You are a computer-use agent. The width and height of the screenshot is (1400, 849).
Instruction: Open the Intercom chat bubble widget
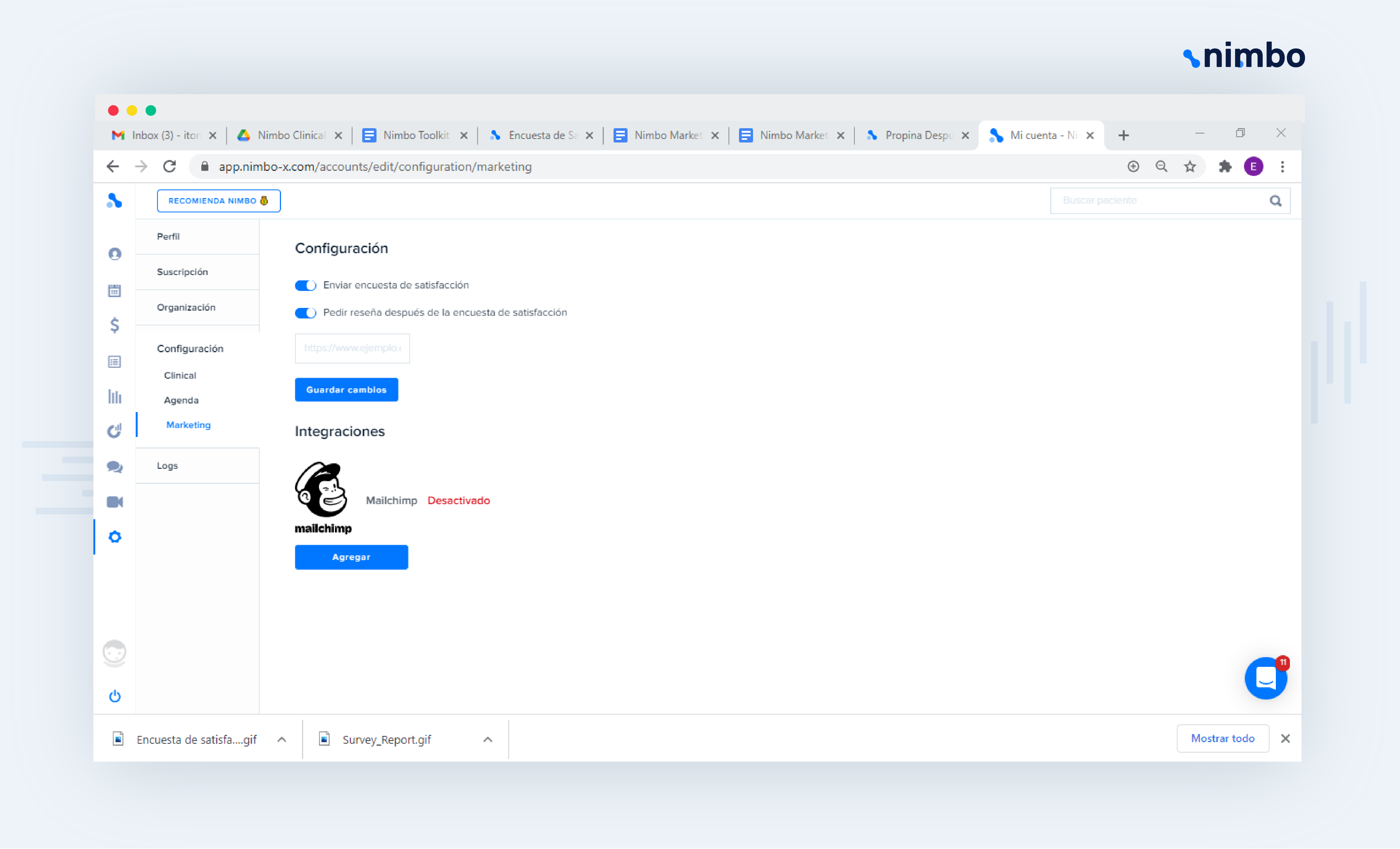(1265, 678)
